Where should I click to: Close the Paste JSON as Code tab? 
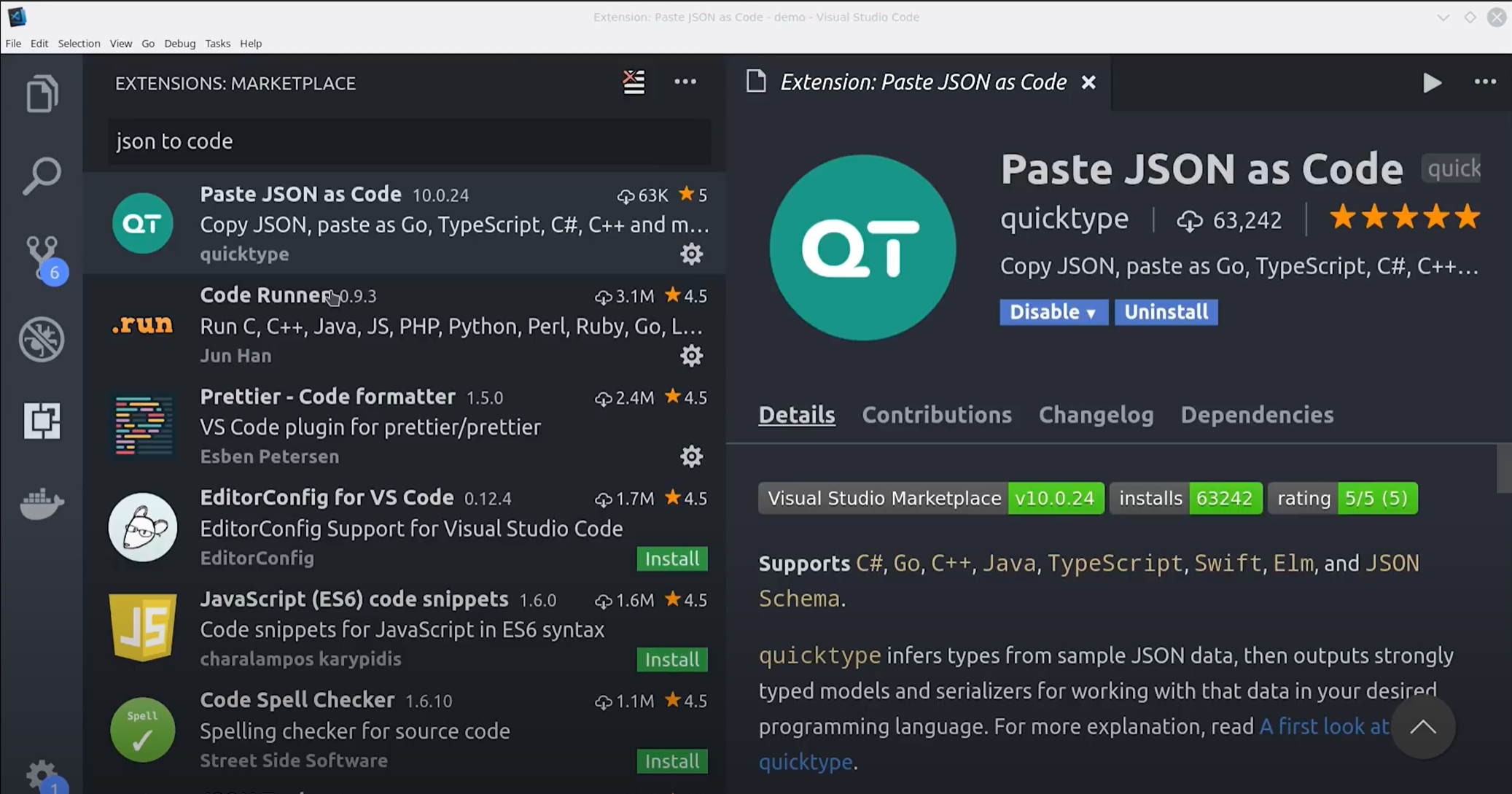pyautogui.click(x=1088, y=82)
